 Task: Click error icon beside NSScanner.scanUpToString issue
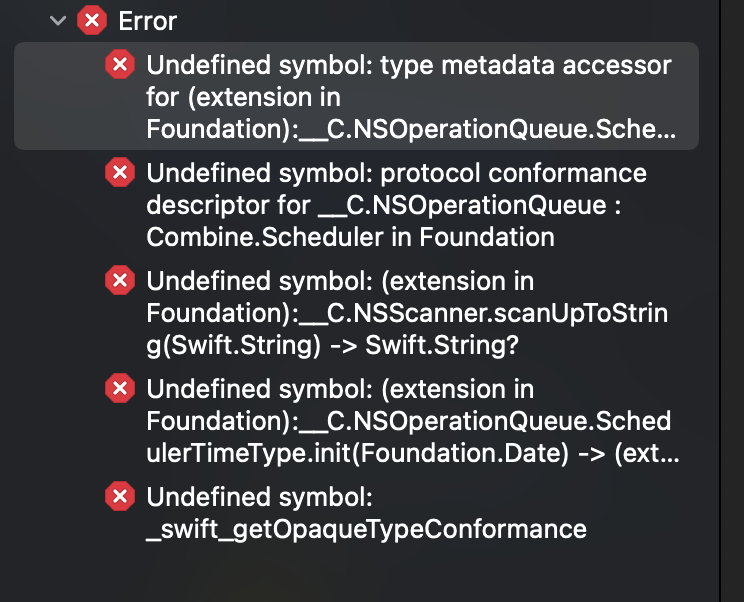point(120,282)
